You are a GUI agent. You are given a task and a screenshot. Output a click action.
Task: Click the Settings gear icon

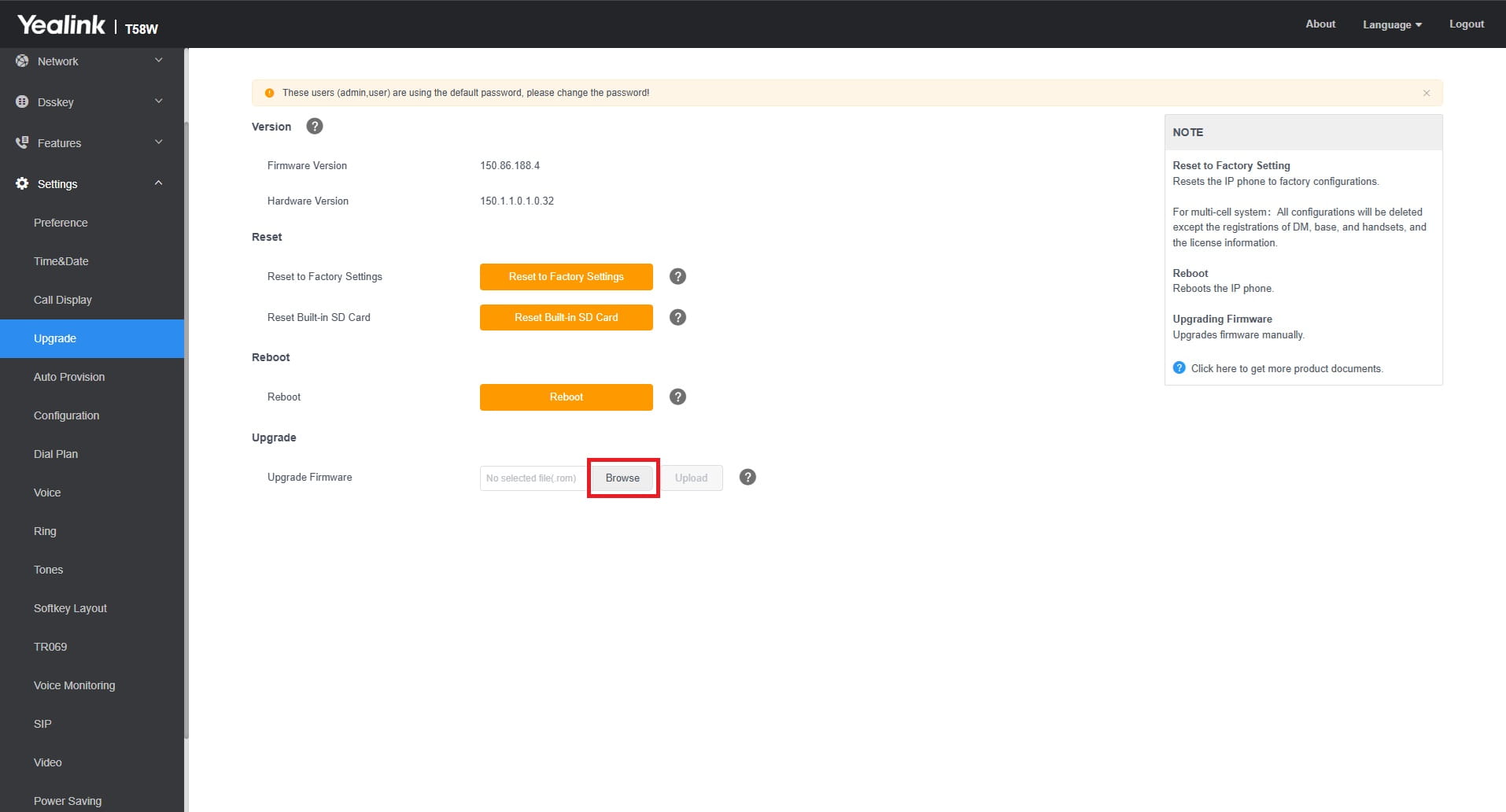(22, 183)
